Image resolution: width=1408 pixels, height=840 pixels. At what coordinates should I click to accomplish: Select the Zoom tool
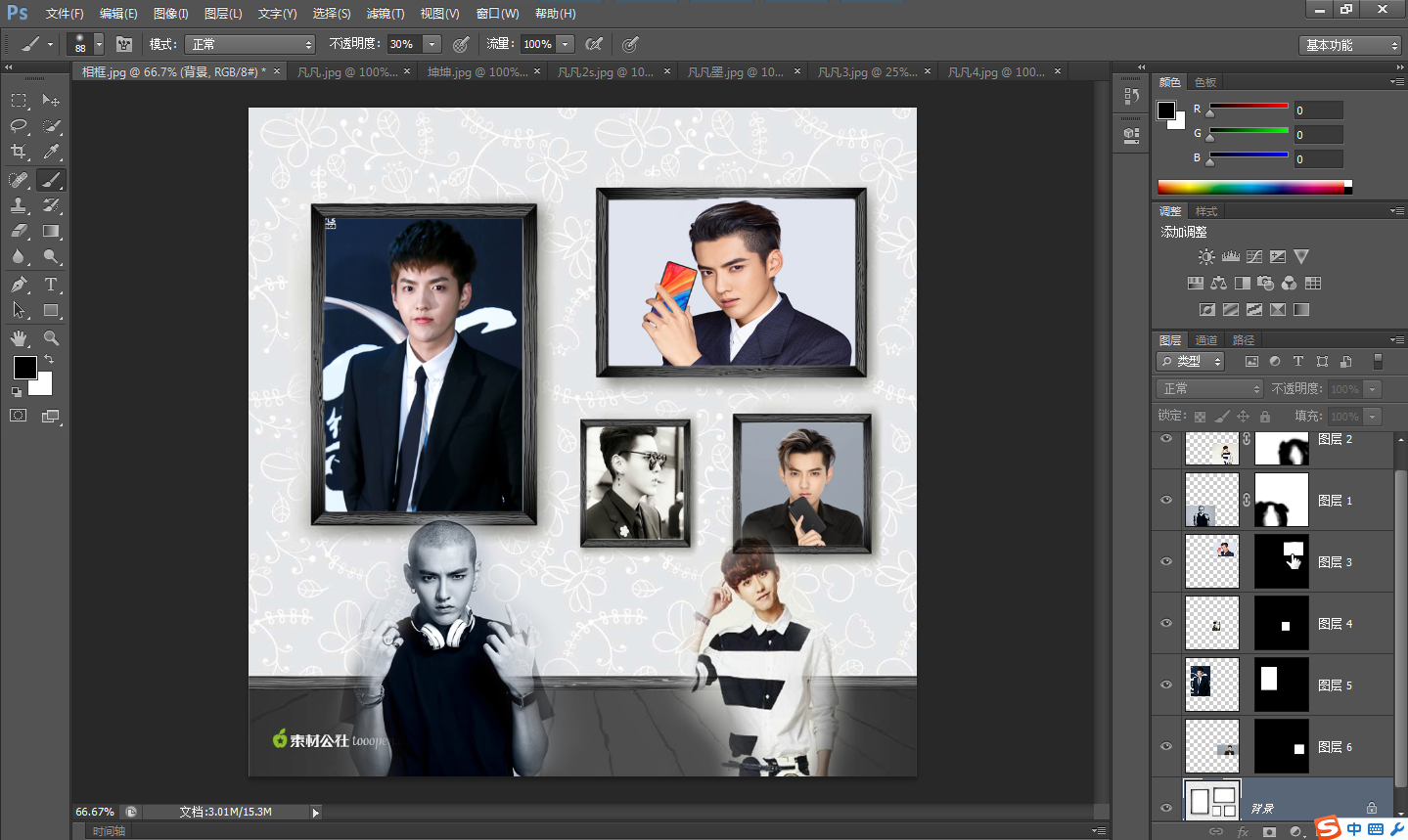(51, 338)
